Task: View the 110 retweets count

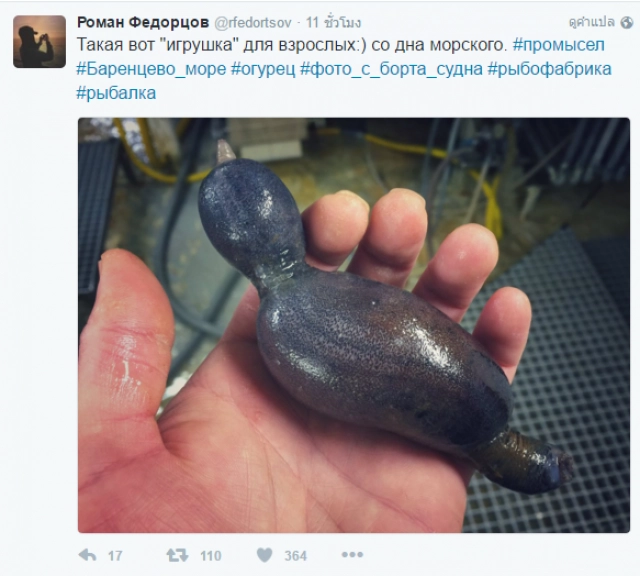Action: tap(211, 556)
